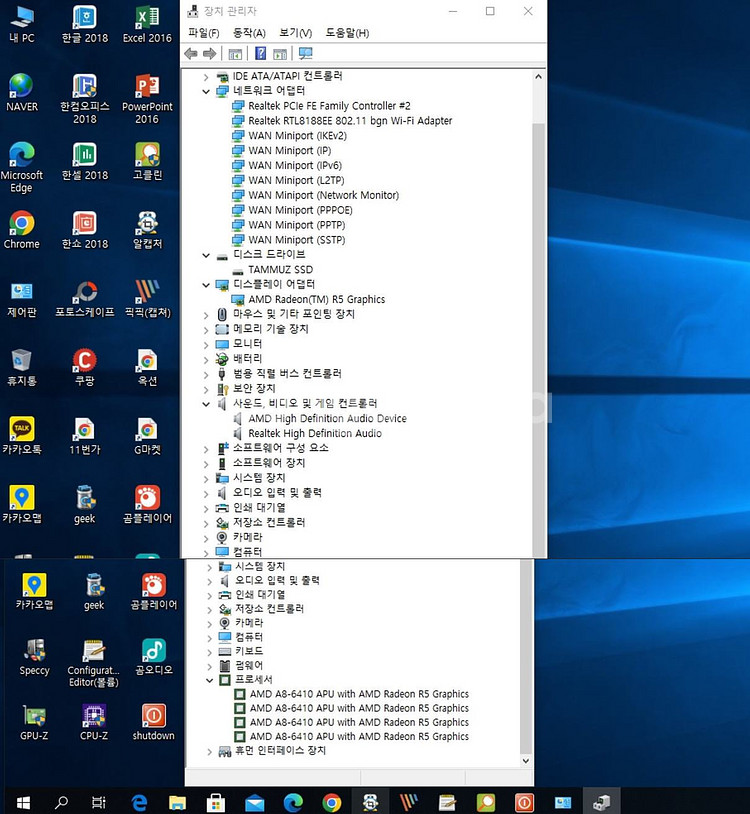Screen dimensions: 750x814
Task: Select the TAMMUZ SSD device
Action: tap(280, 270)
